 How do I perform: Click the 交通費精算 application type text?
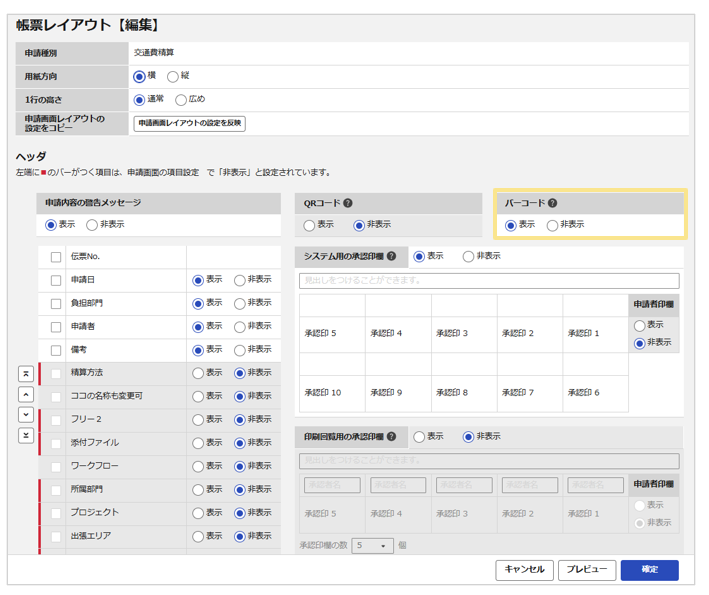click(x=154, y=53)
